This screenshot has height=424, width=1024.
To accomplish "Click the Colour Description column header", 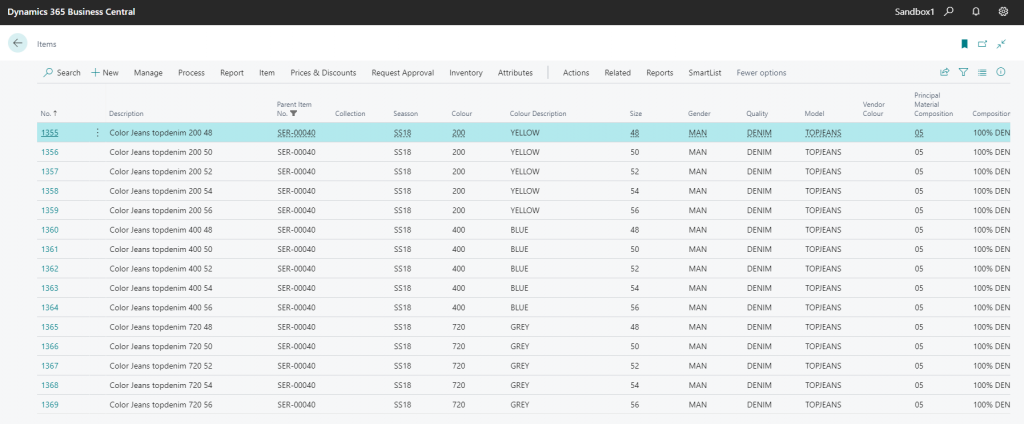I will pyautogui.click(x=538, y=114).
